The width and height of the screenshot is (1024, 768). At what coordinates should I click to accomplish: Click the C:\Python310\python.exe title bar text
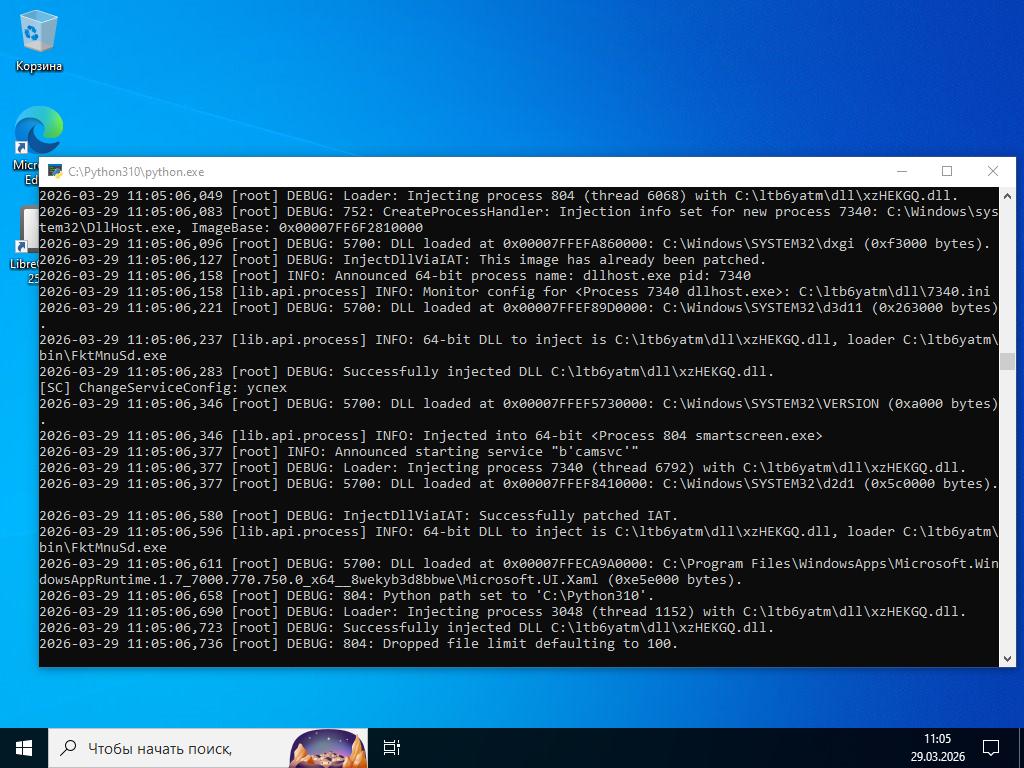(136, 172)
